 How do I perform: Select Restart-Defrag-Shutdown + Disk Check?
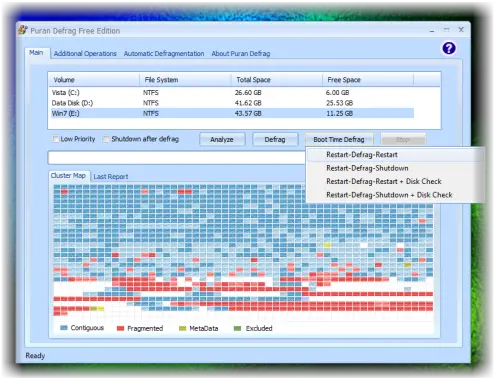click(x=389, y=195)
